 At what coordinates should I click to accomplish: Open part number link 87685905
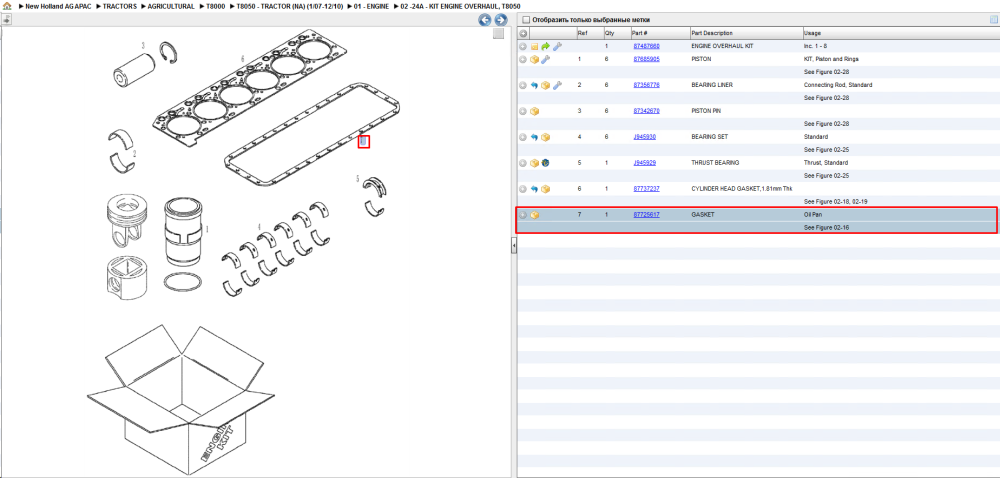646,59
